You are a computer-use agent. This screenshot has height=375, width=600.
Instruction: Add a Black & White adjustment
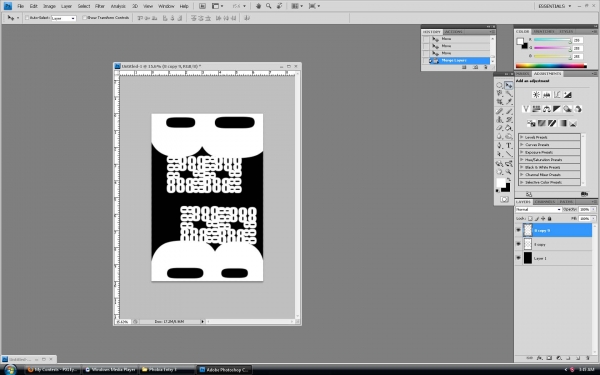(x=557, y=109)
